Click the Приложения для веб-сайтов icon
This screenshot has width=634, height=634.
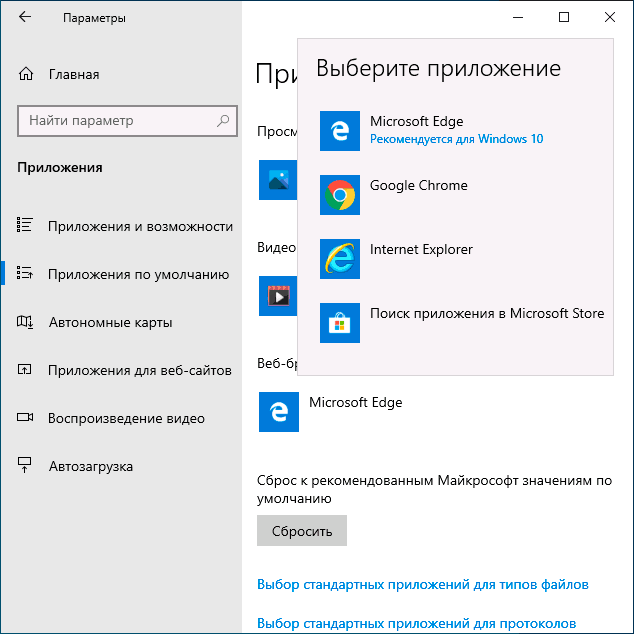[25, 370]
